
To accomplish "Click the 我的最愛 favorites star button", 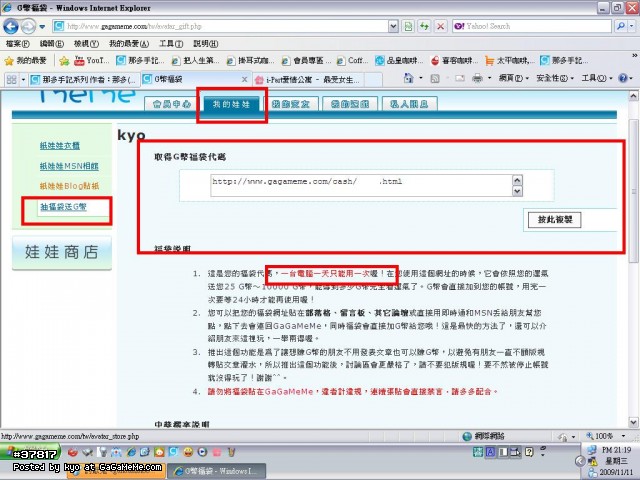I will tap(25, 61).
